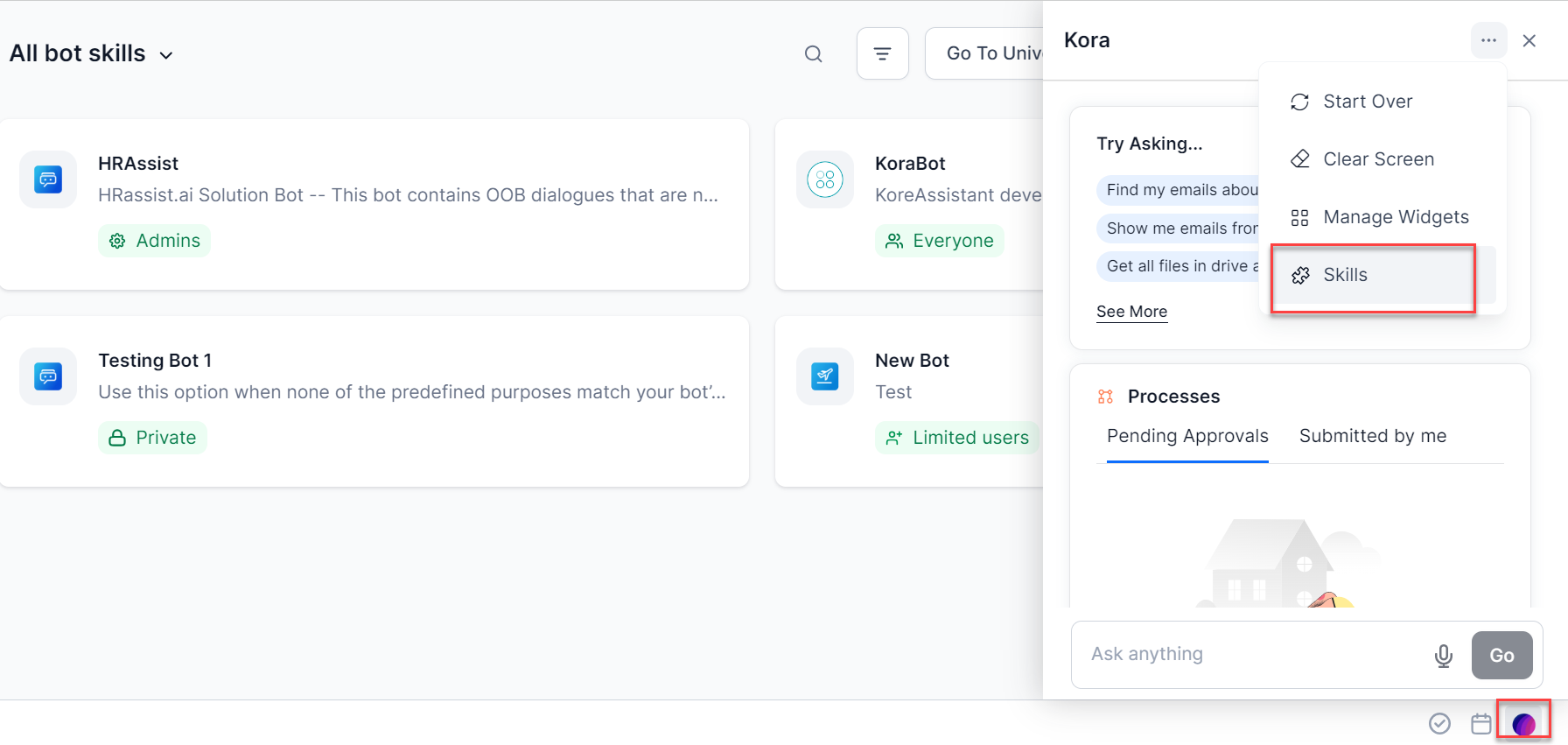This screenshot has height=745, width=1568.
Task: Click the checkmark tasks icon
Action: (1439, 723)
